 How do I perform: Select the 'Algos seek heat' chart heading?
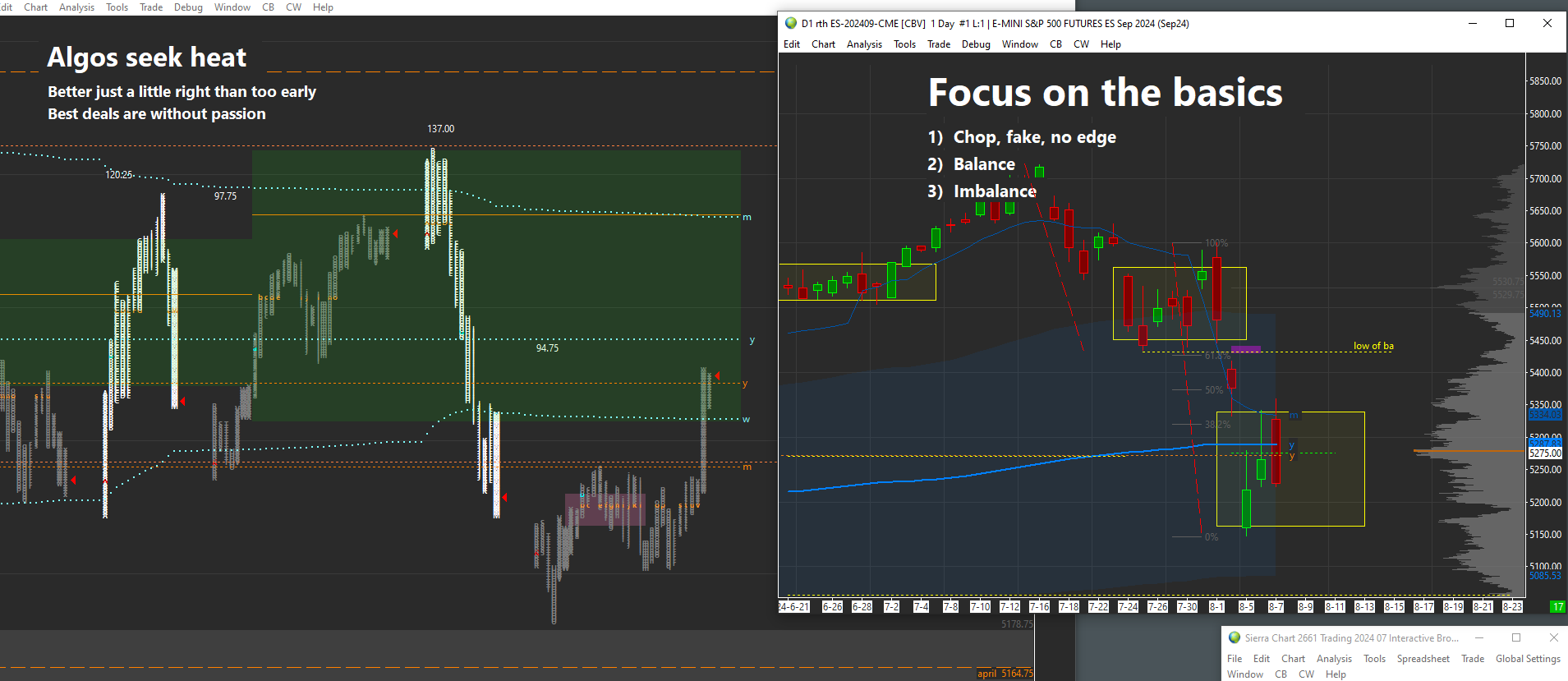pyautogui.click(x=147, y=58)
